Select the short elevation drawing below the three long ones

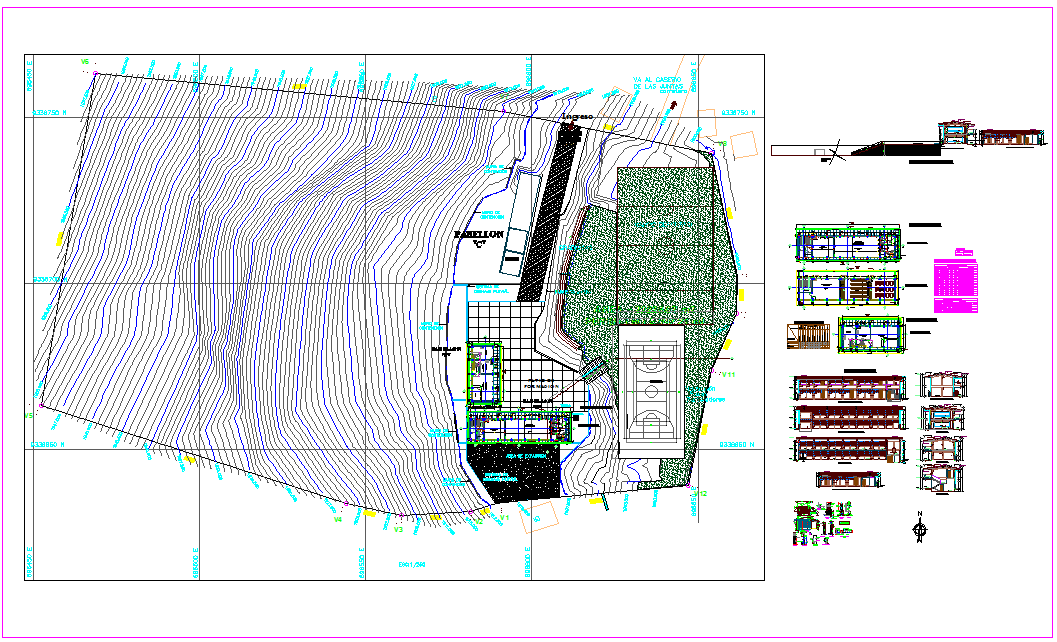click(849, 480)
